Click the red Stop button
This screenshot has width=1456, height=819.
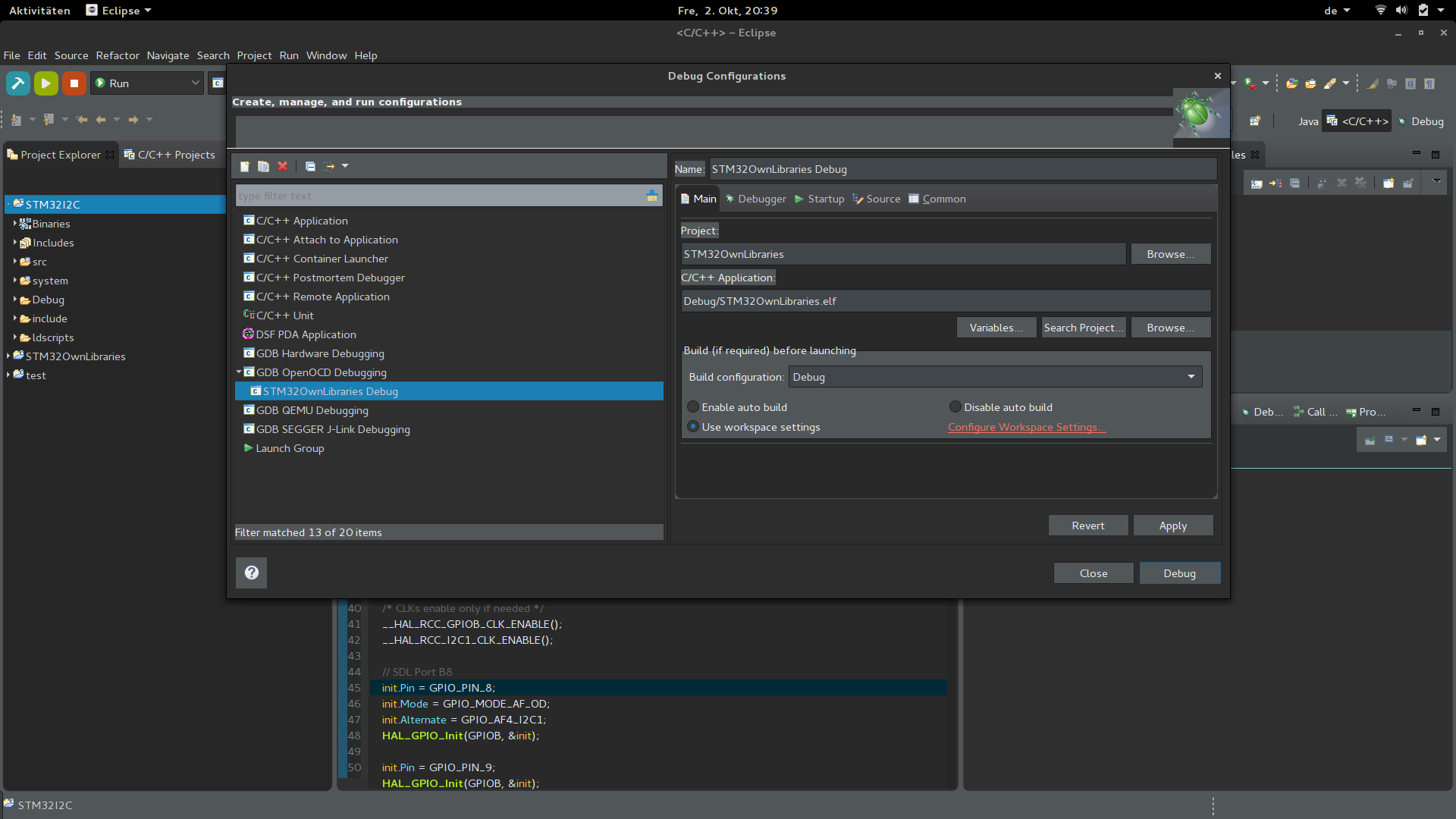click(74, 83)
